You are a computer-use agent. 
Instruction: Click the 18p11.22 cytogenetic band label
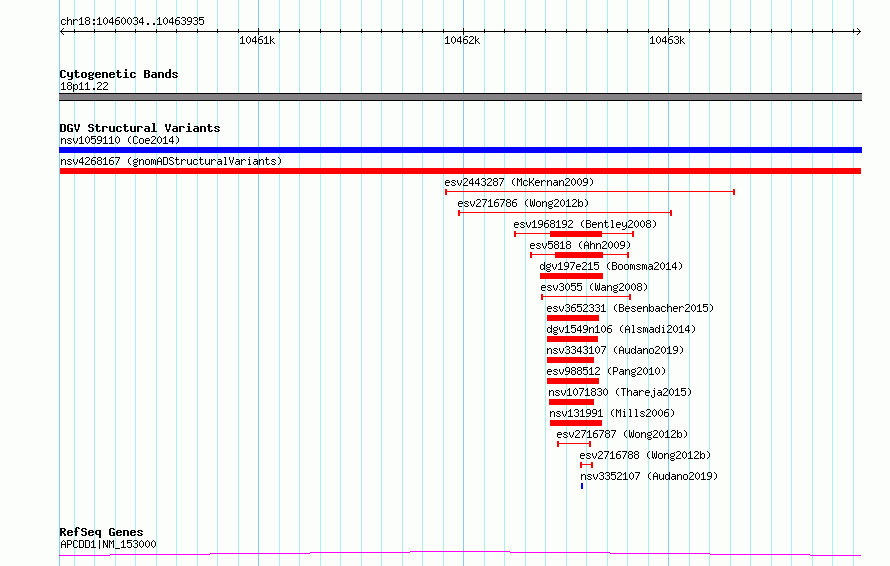tap(84, 86)
